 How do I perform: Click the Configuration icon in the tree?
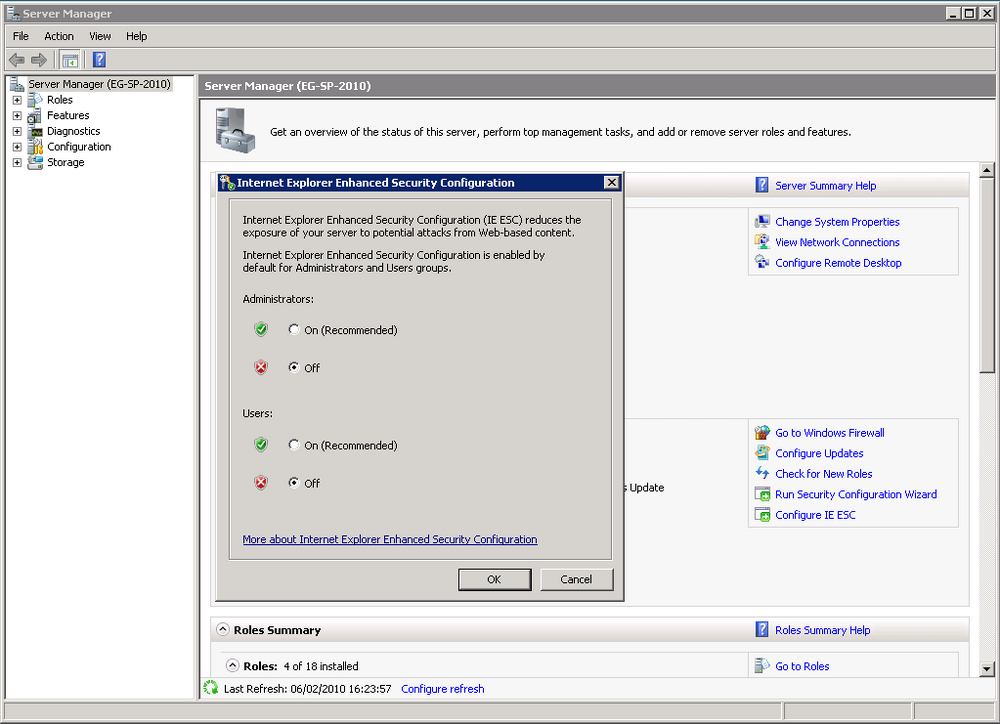(x=35, y=147)
